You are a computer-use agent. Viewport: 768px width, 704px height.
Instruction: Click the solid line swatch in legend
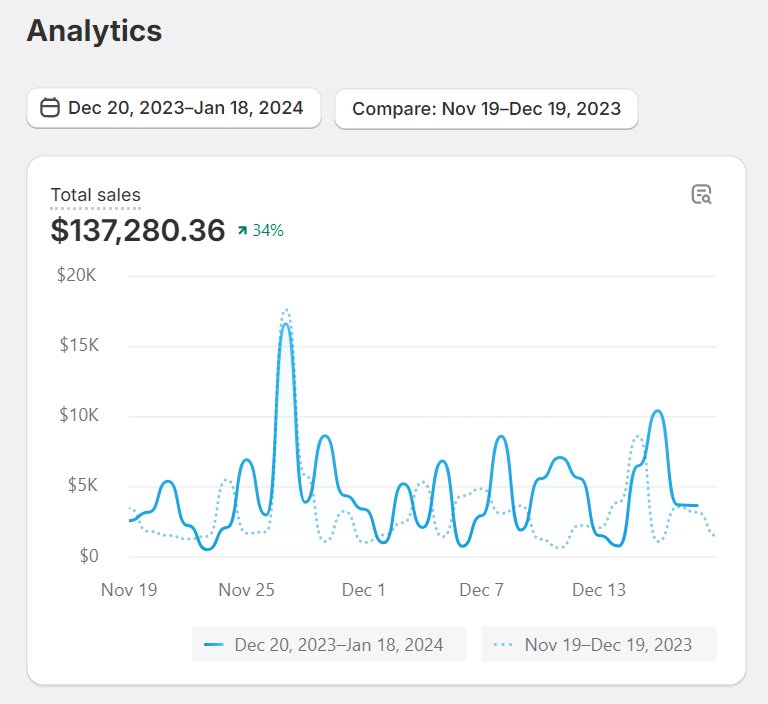[x=214, y=645]
